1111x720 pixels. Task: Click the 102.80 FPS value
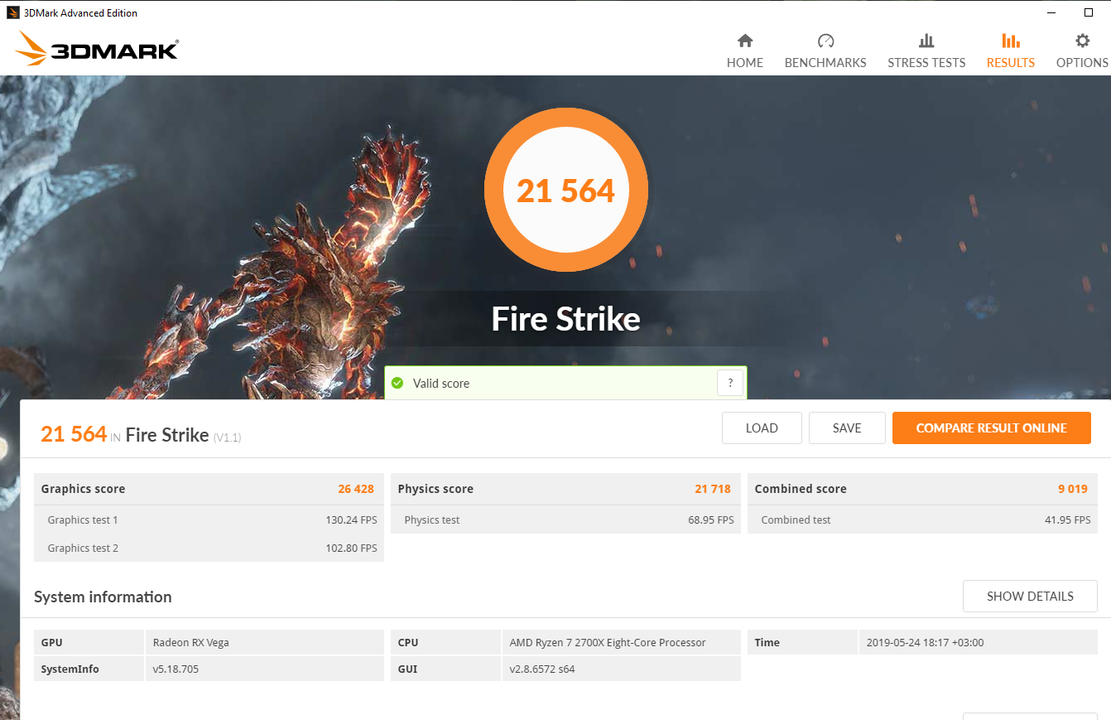[x=351, y=548]
